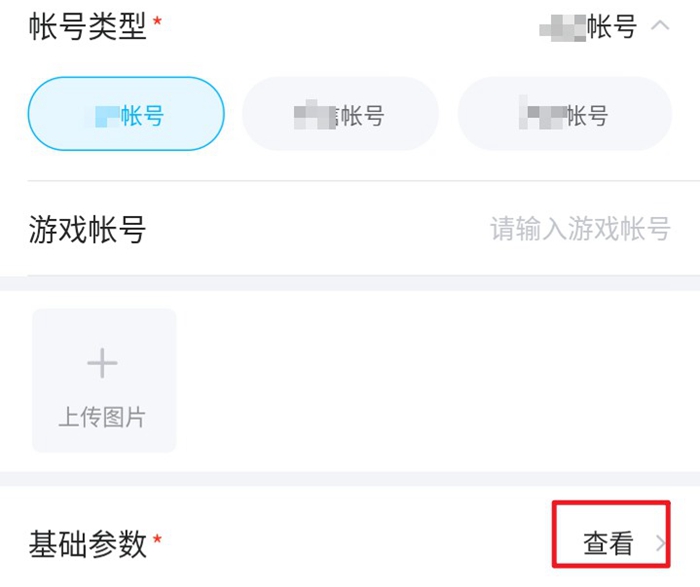The image size is (700, 587).
Task: Click the 帐号类型 field label
Action: 87,26
